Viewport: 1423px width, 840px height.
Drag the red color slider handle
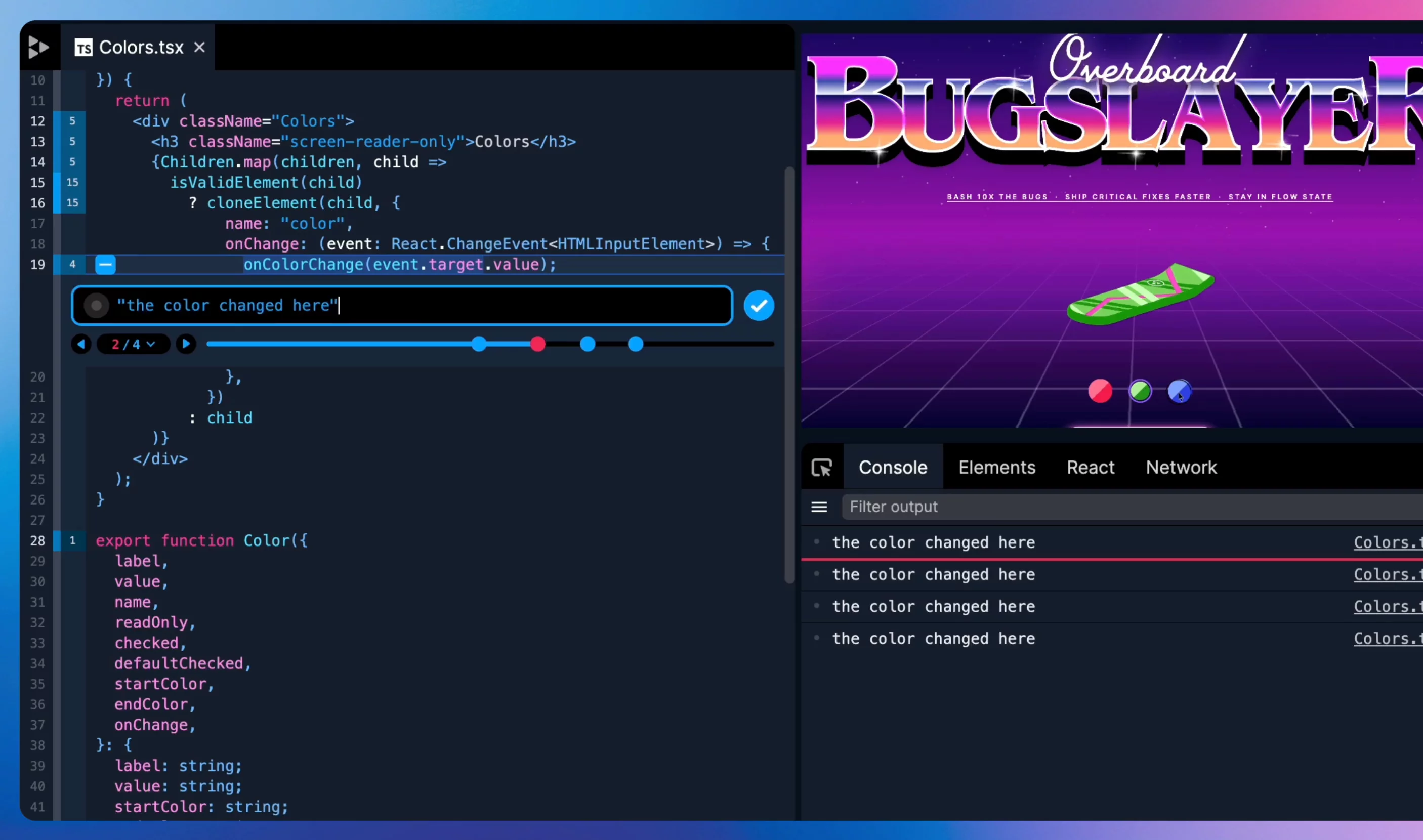point(539,344)
